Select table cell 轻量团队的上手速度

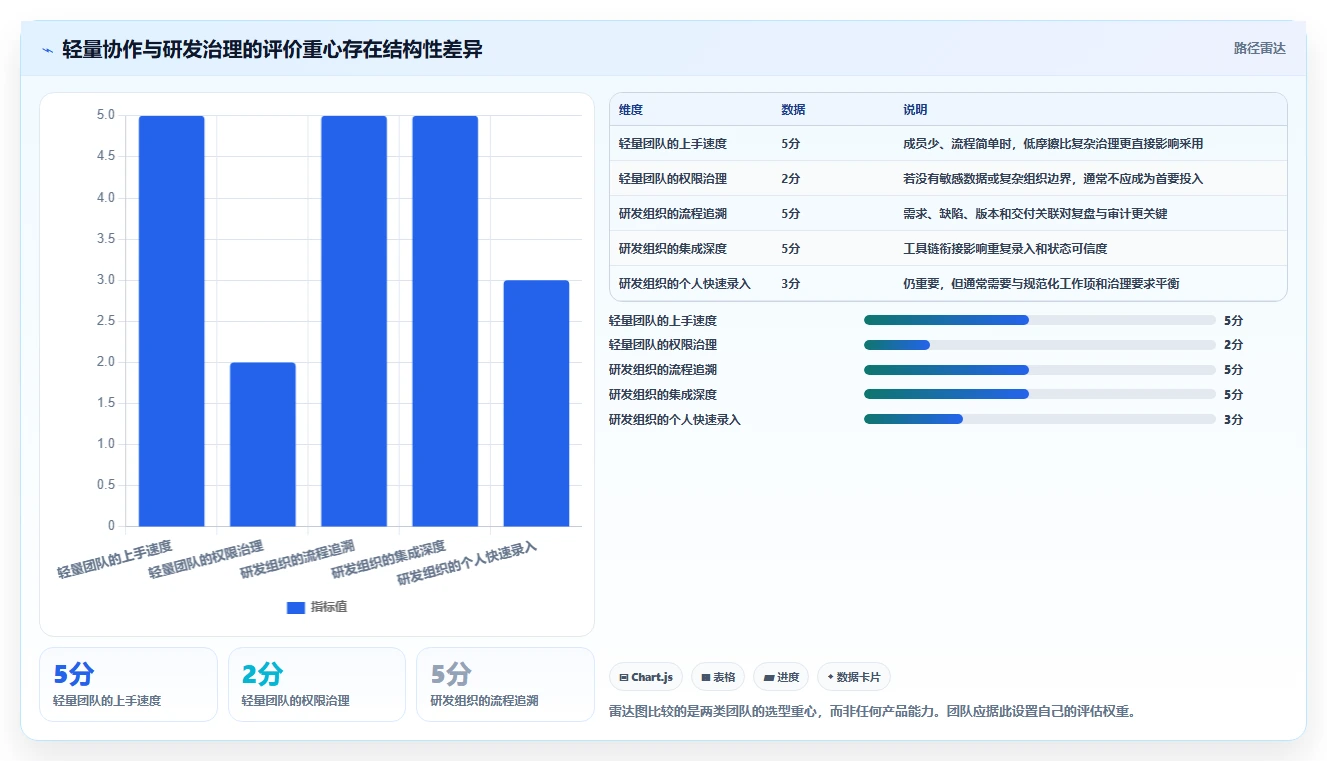tap(673, 144)
